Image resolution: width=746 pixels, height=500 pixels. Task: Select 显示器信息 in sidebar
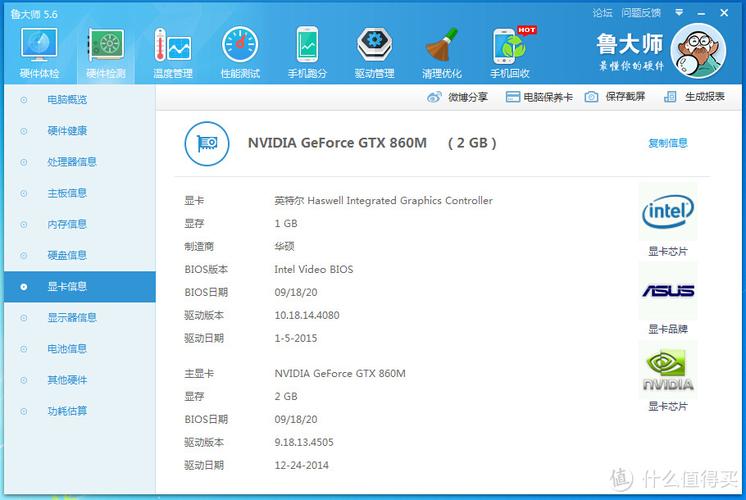coord(79,318)
